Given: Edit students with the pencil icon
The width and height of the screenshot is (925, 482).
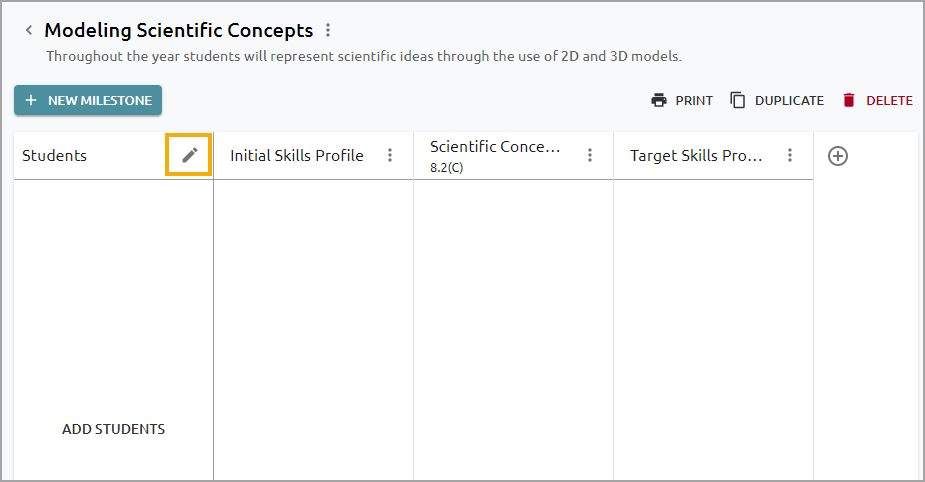Looking at the screenshot, I should pyautogui.click(x=189, y=155).
